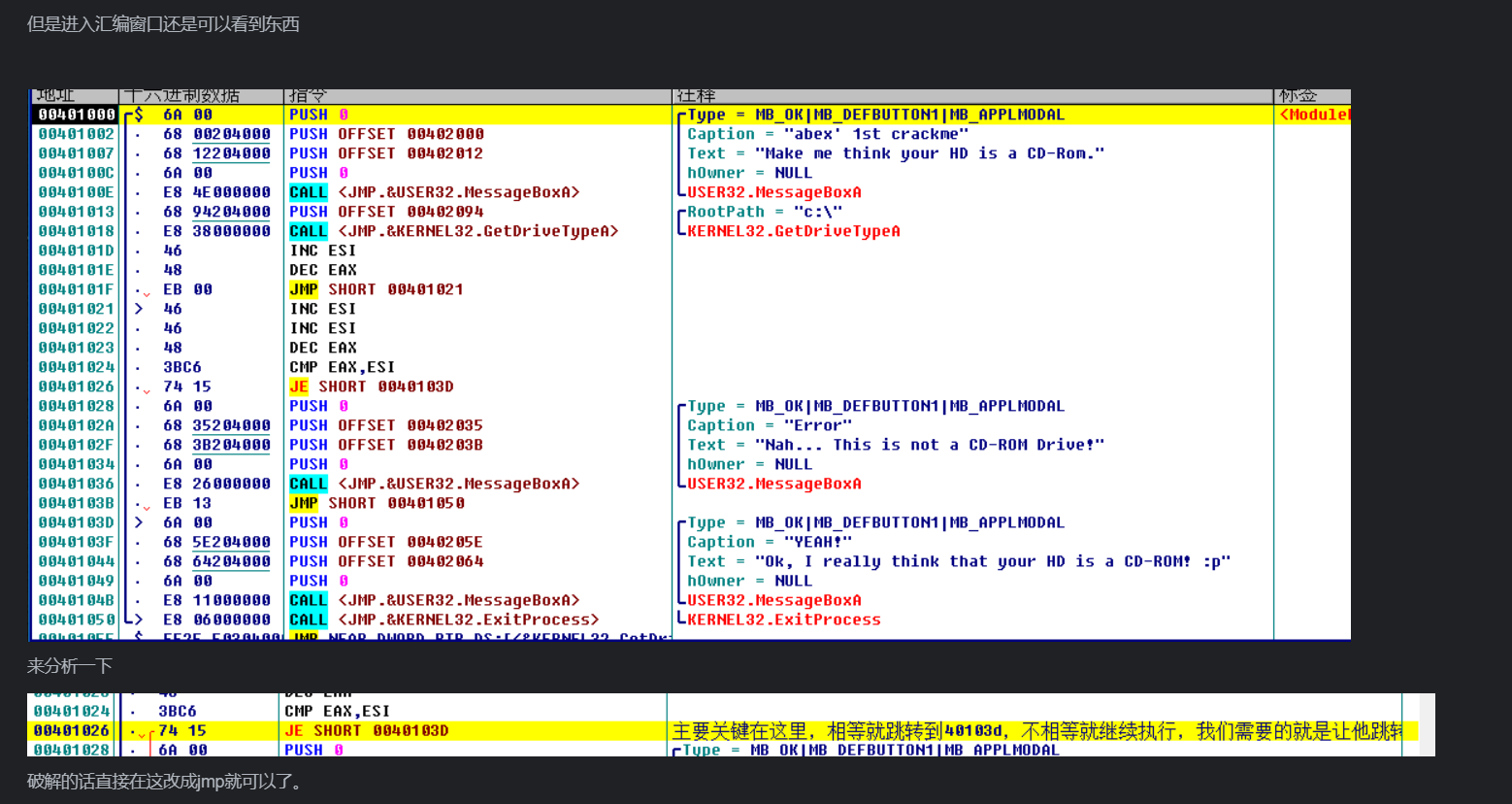Click the line 来分析一下
Image resolution: width=1512 pixels, height=804 pixels.
pos(70,666)
